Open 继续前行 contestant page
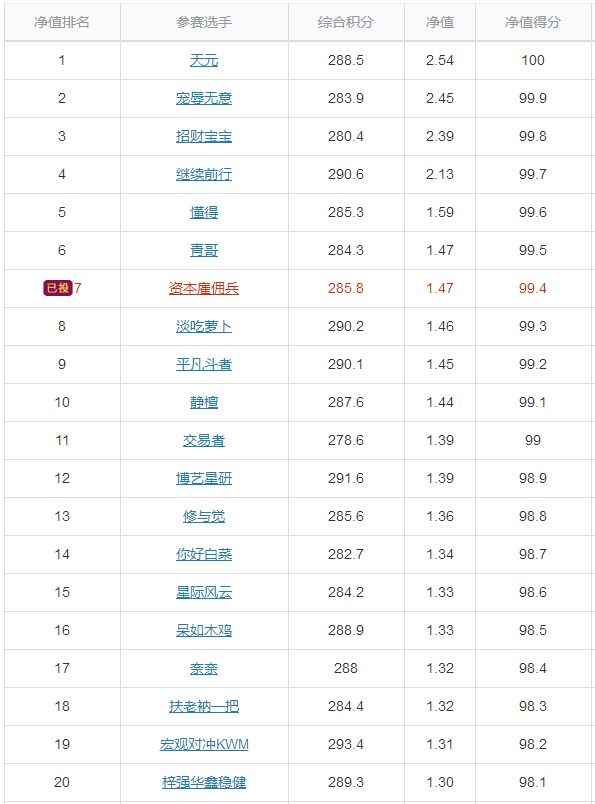 pyautogui.click(x=204, y=174)
